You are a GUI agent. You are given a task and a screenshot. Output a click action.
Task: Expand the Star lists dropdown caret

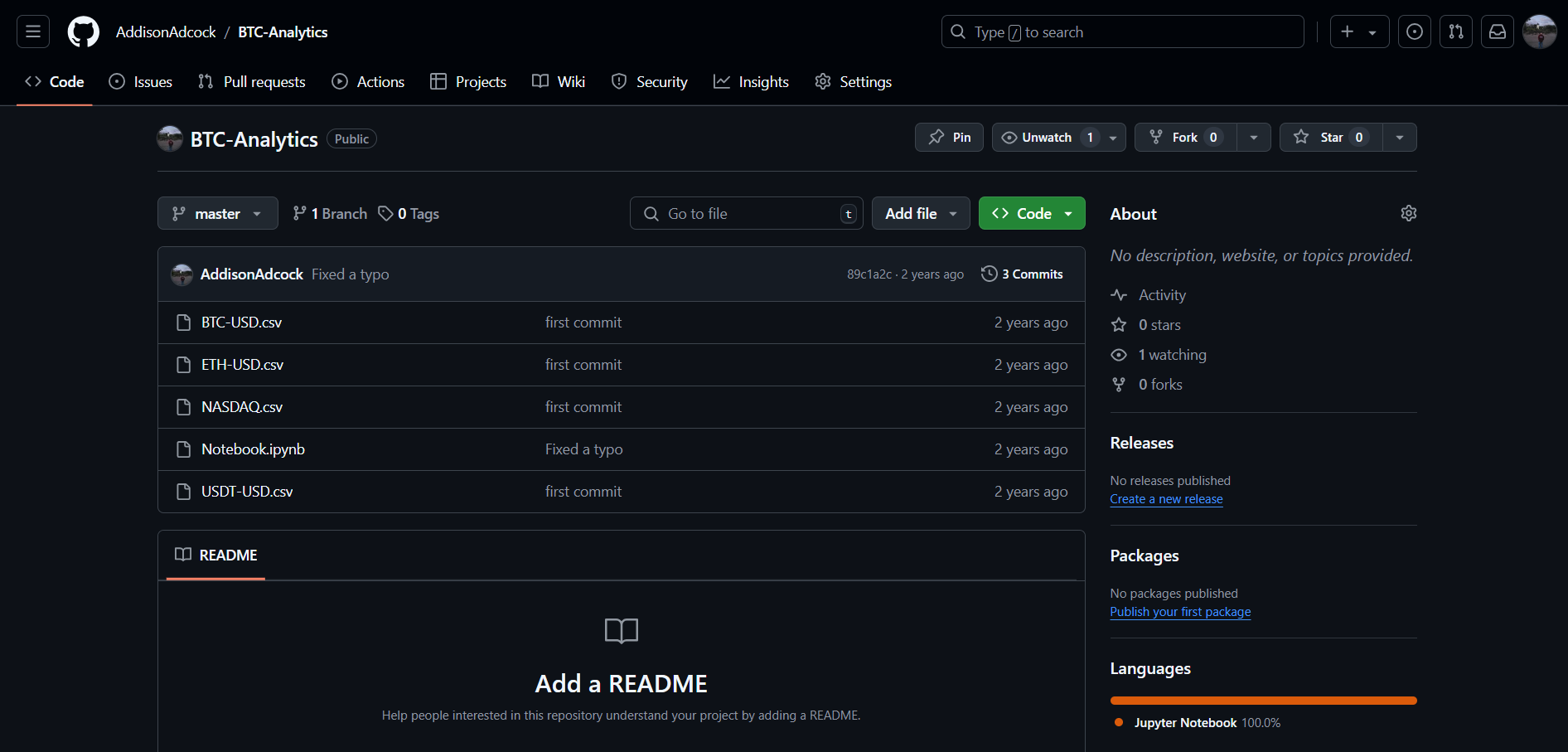click(1400, 138)
